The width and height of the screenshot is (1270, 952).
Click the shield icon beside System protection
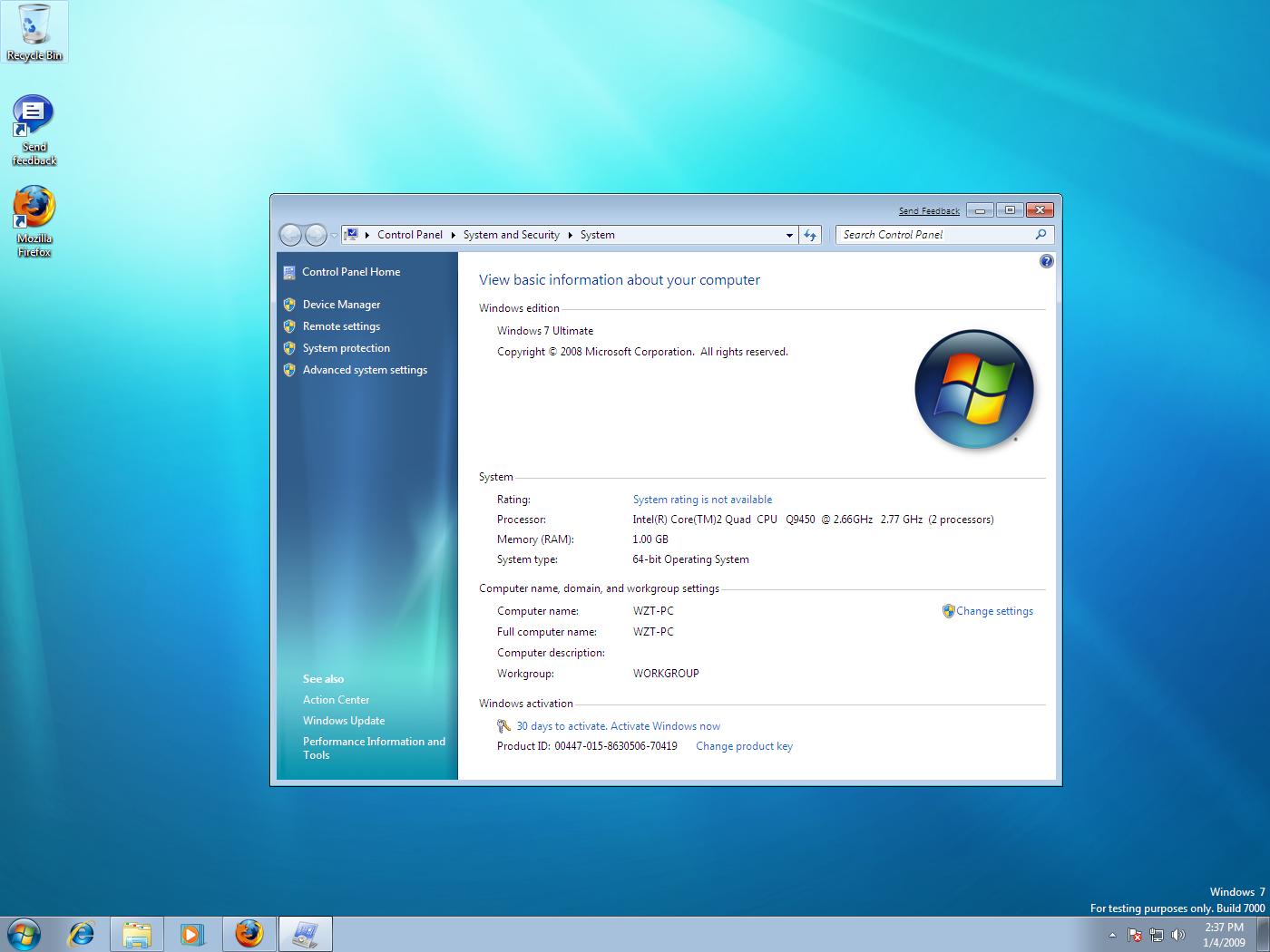pos(289,348)
